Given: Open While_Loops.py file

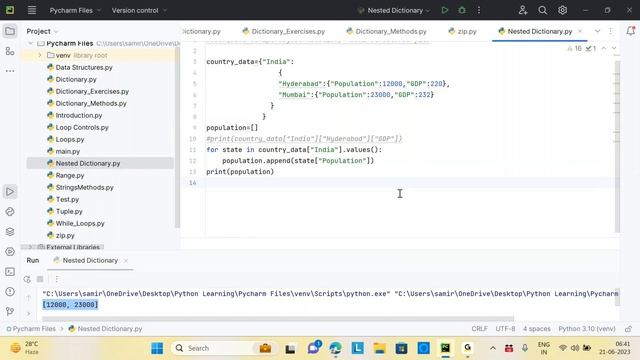Looking at the screenshot, I should point(80,223).
